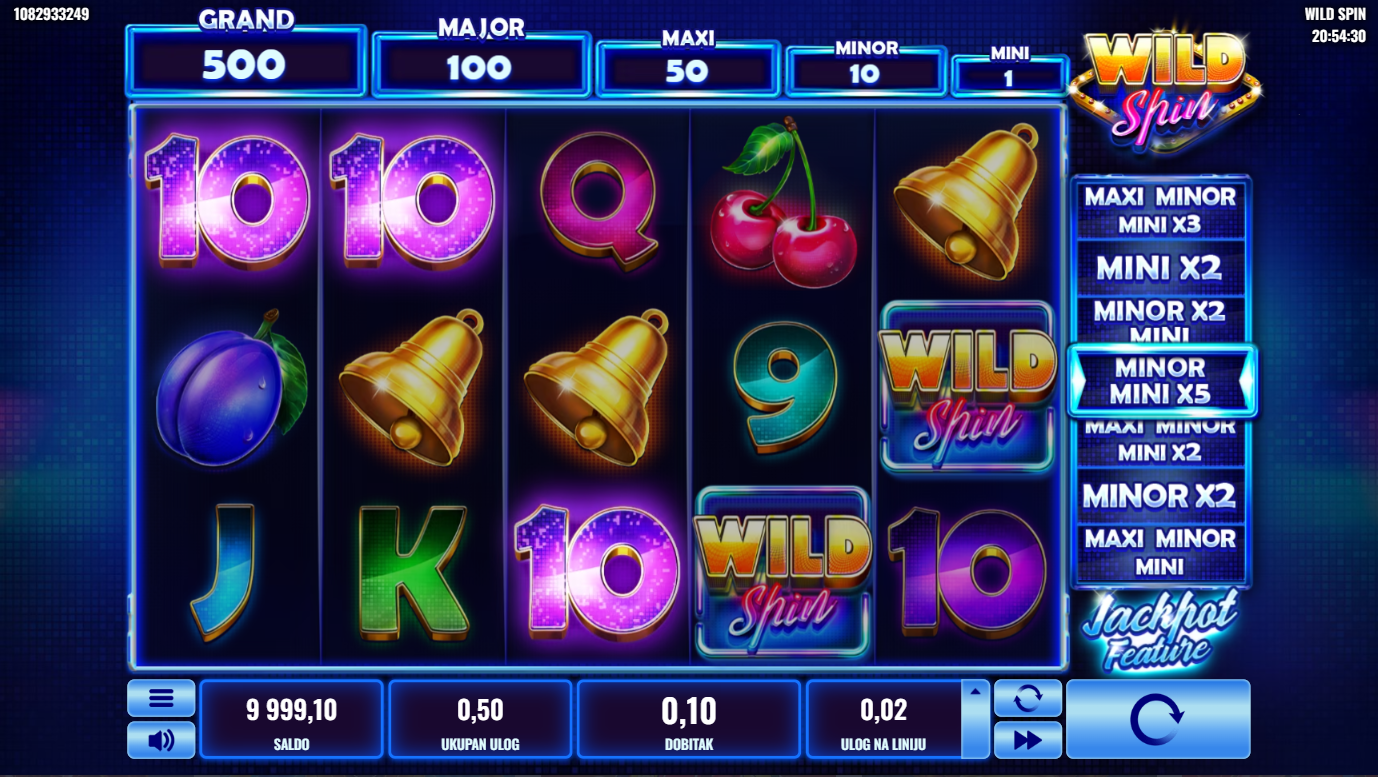This screenshot has width=1378, height=777.
Task: Click the large spin button
Action: tap(1158, 719)
